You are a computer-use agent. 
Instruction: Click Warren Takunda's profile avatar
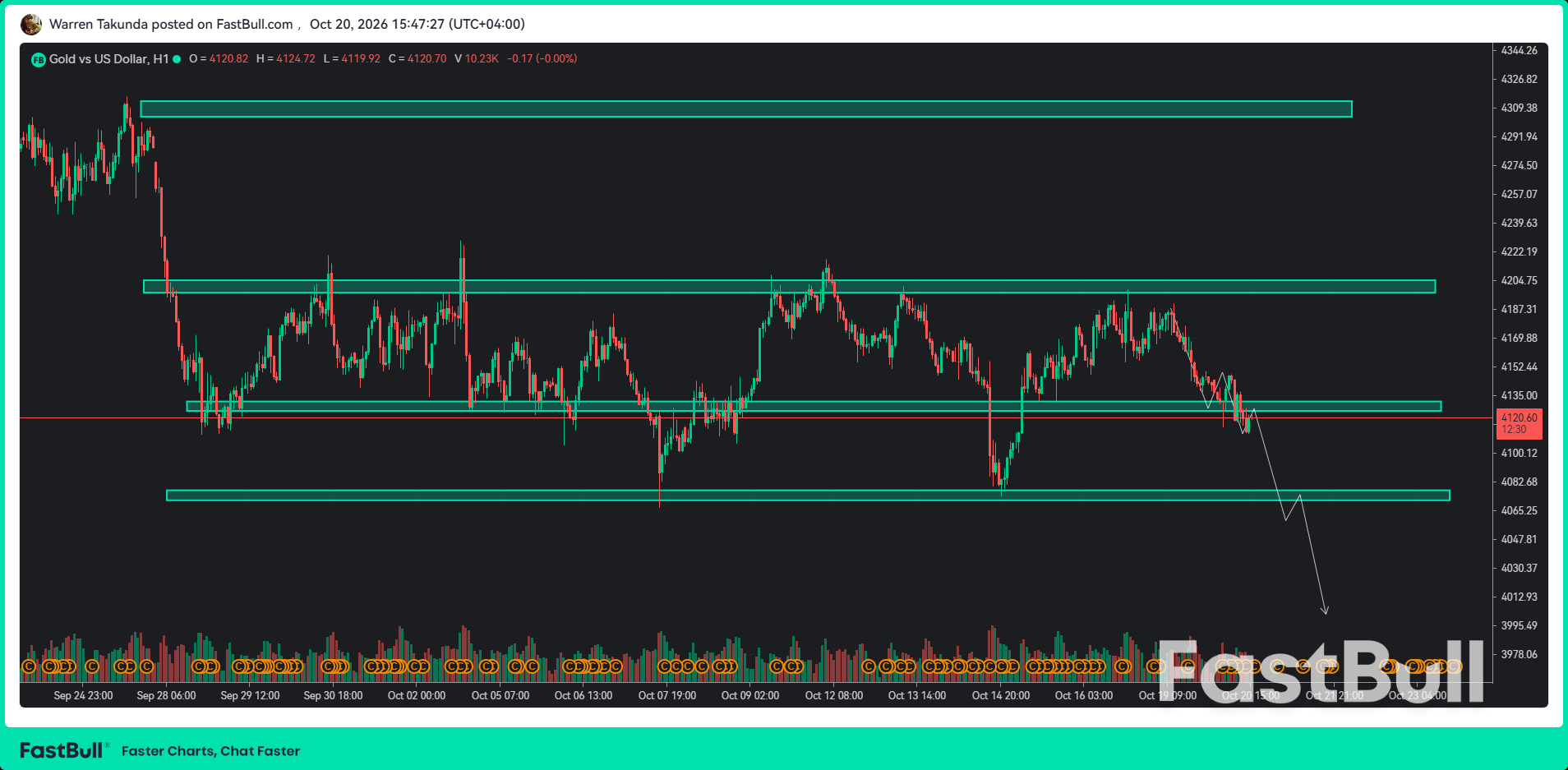[x=31, y=25]
